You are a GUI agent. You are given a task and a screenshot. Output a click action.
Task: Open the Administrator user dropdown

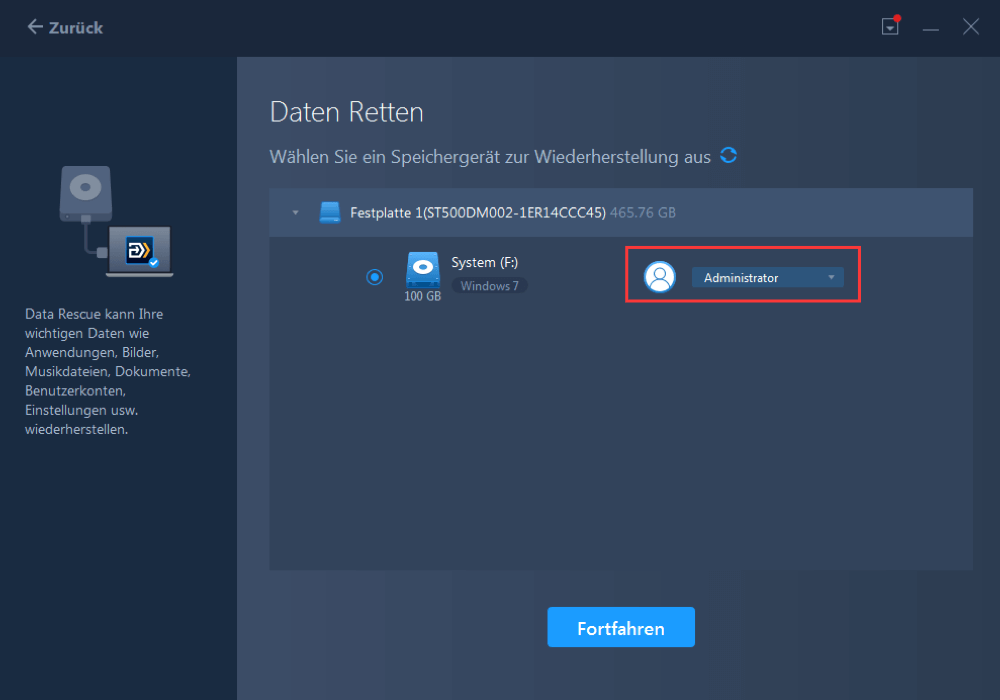(x=767, y=277)
